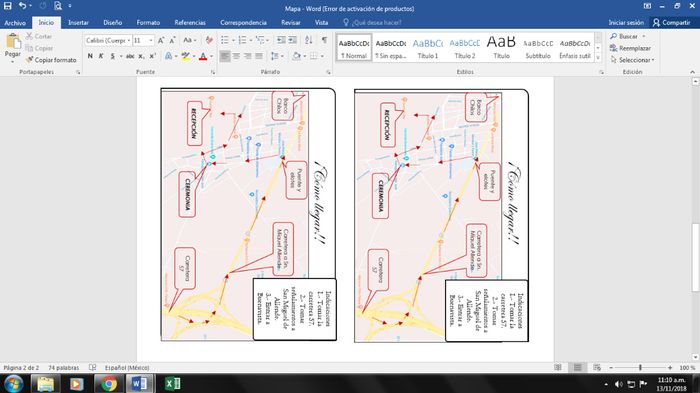This screenshot has width=700, height=393.
Task: Switch to Diseño tab
Action: point(112,22)
